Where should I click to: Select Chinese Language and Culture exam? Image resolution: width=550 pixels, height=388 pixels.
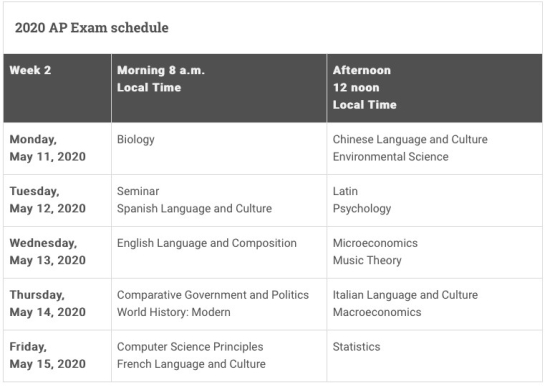410,139
